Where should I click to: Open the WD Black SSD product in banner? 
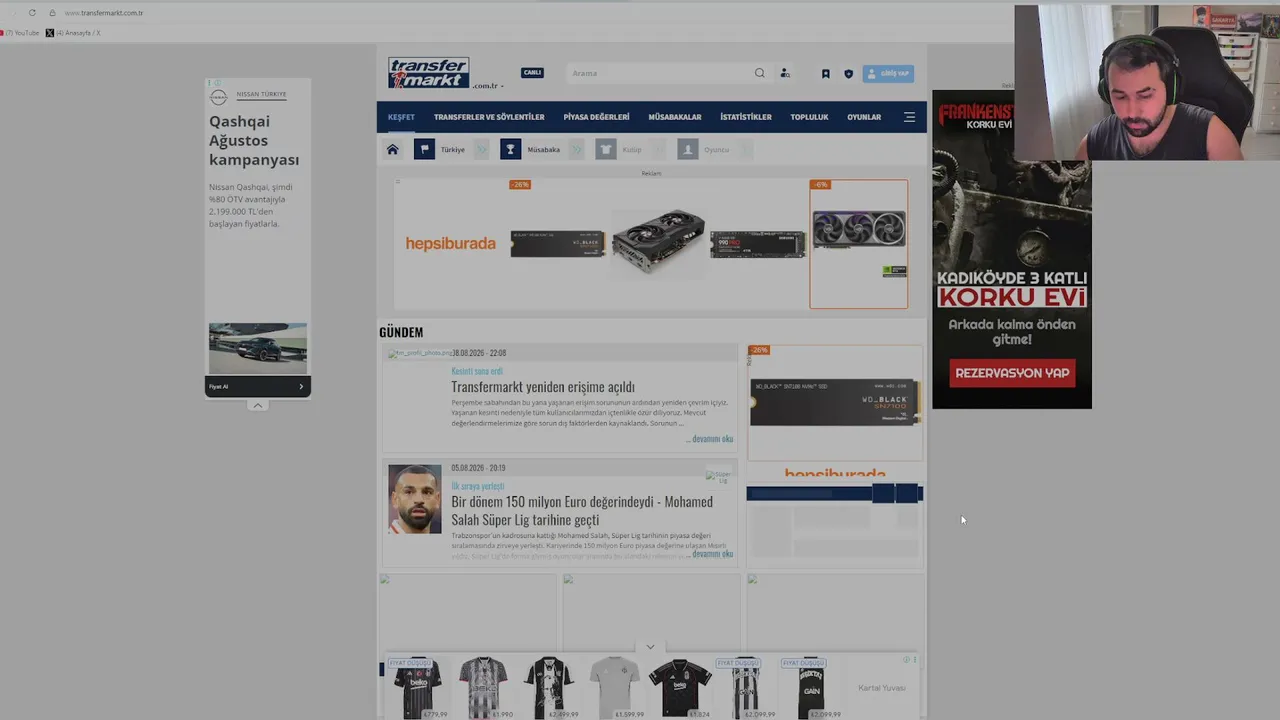pos(558,244)
